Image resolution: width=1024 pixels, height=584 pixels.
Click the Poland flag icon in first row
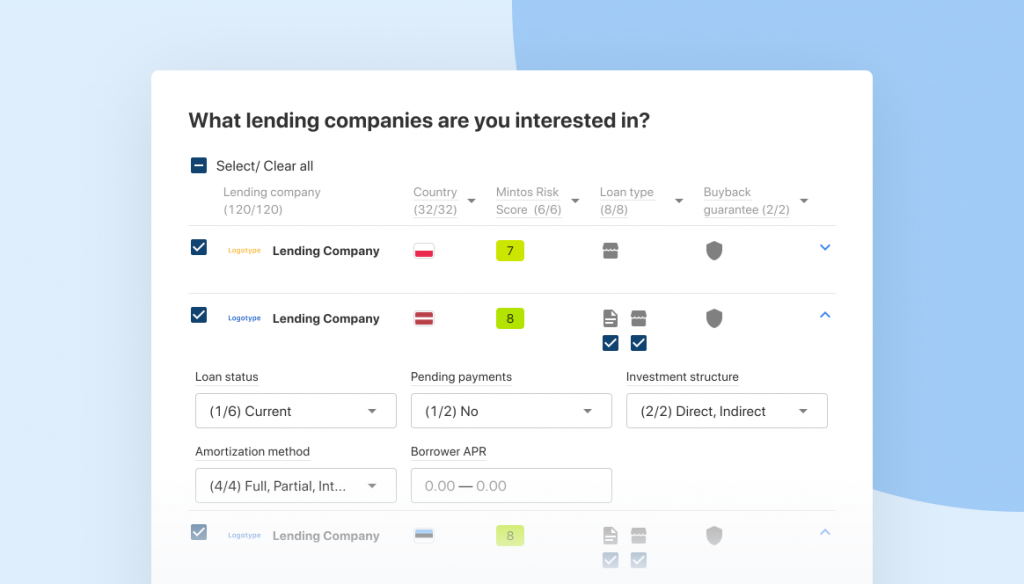click(424, 251)
